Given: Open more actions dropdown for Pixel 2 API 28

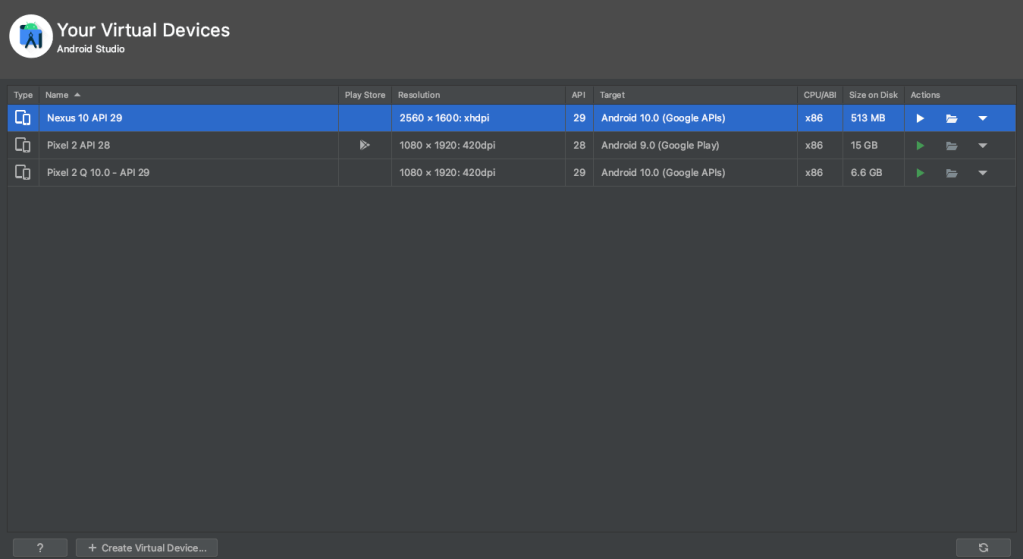Looking at the screenshot, I should click(983, 145).
